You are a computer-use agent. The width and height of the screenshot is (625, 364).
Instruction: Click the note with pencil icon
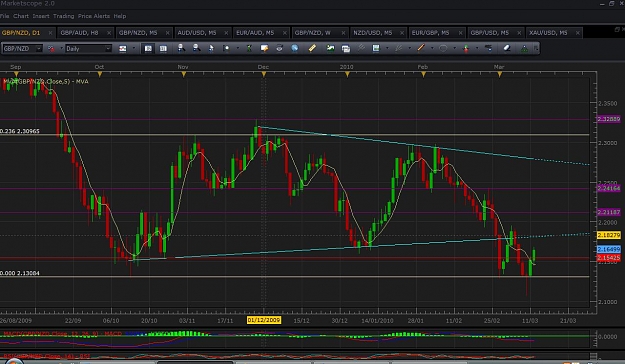click(x=264, y=49)
